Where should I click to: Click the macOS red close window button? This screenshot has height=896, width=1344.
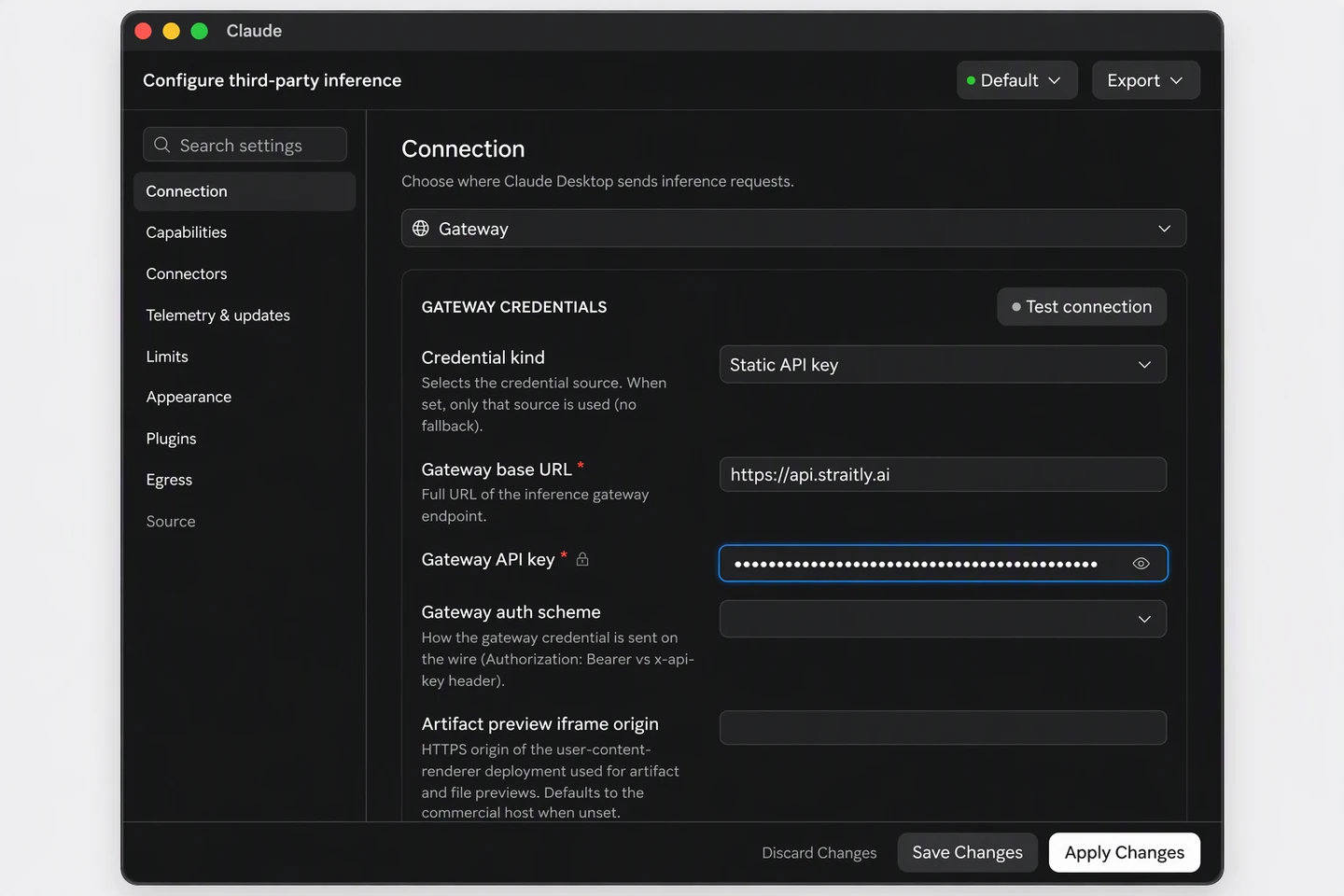tap(143, 31)
